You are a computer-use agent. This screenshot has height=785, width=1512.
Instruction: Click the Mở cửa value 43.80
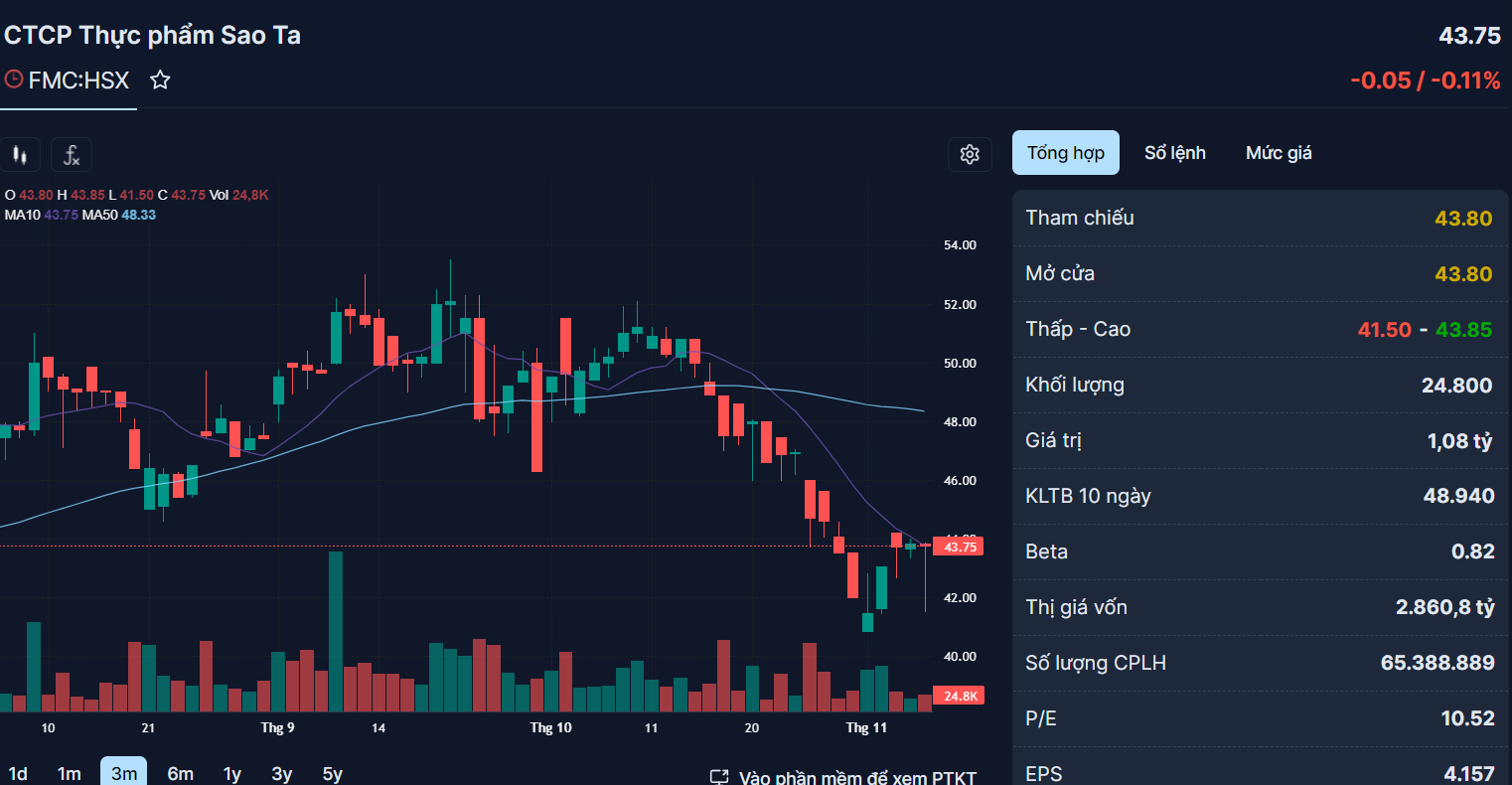tap(1463, 274)
